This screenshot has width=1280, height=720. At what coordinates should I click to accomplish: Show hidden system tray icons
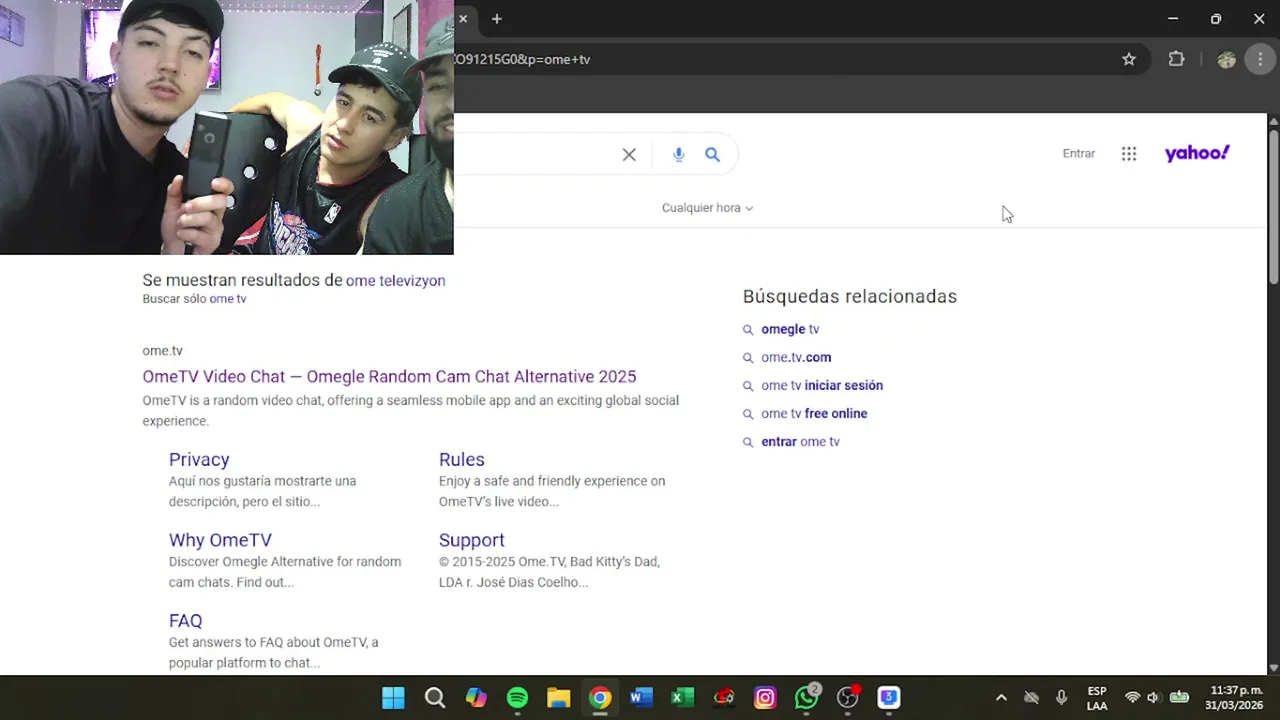pos(1001,698)
